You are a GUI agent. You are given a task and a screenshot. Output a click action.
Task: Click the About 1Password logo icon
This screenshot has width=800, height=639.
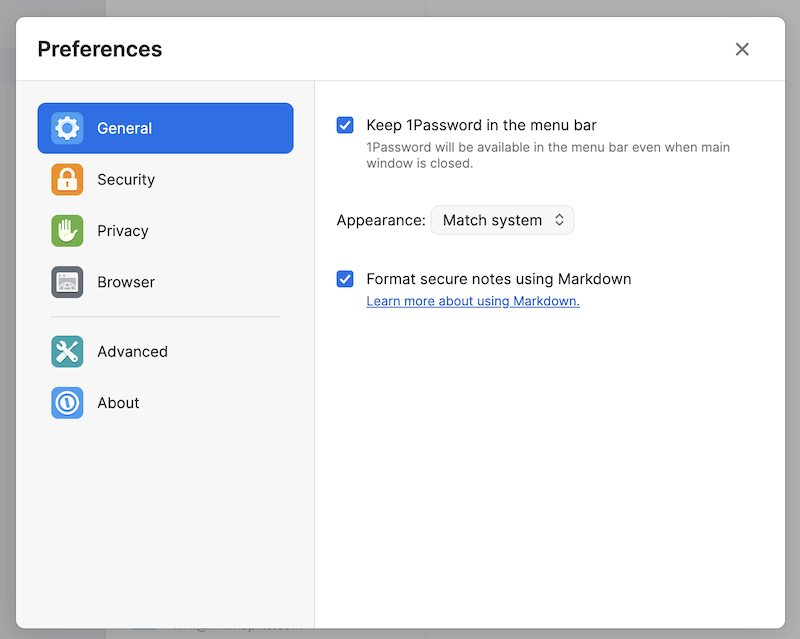coord(67,403)
